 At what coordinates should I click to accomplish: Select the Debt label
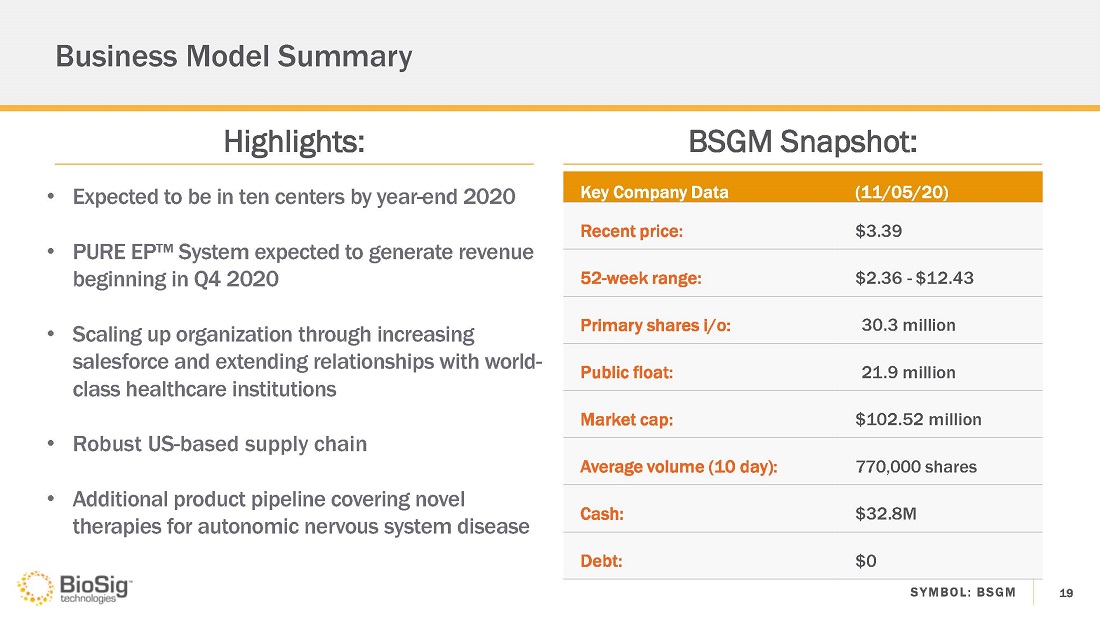point(601,560)
